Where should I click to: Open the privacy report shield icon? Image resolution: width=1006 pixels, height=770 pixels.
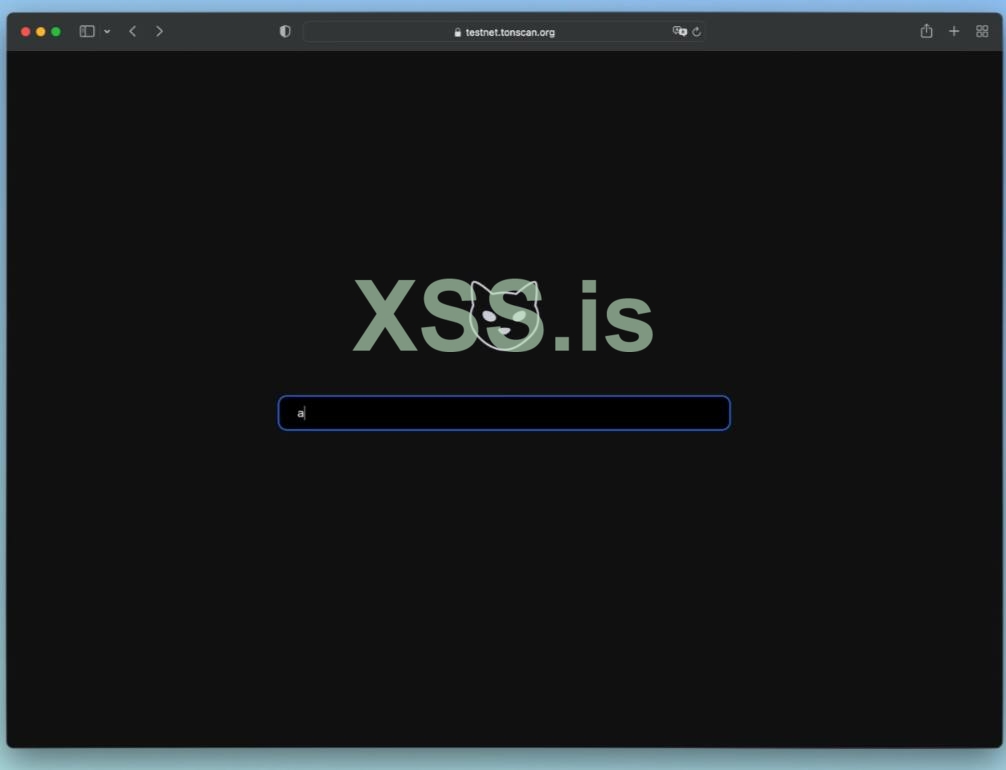285,31
